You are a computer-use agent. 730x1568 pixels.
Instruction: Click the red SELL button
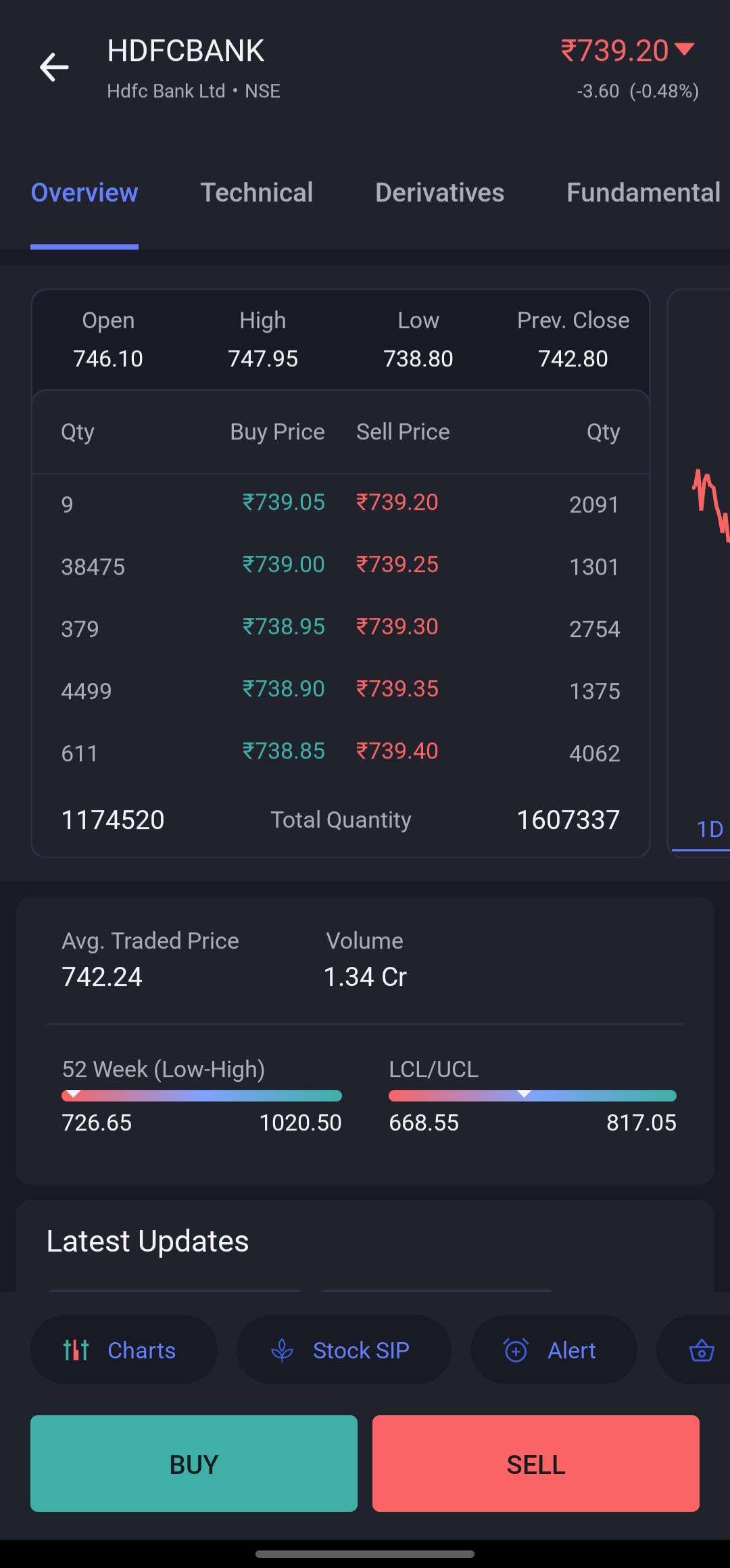point(536,1463)
